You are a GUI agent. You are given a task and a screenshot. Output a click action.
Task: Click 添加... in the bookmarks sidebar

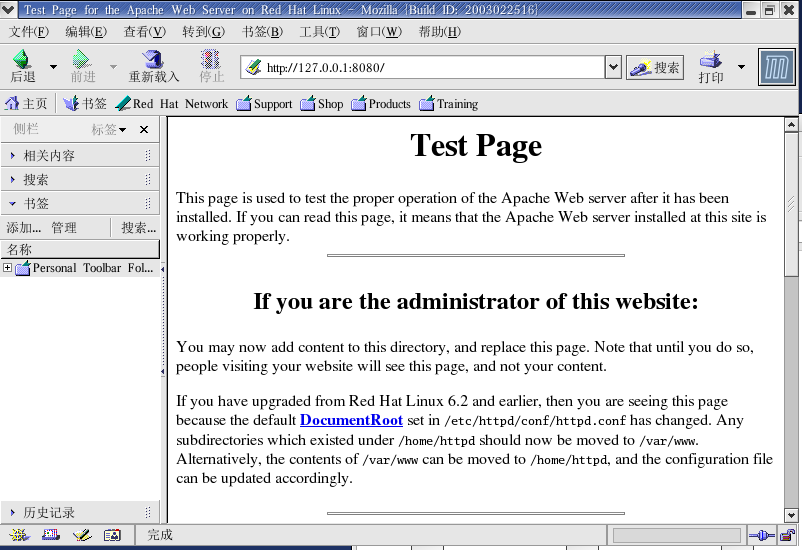[x=24, y=228]
